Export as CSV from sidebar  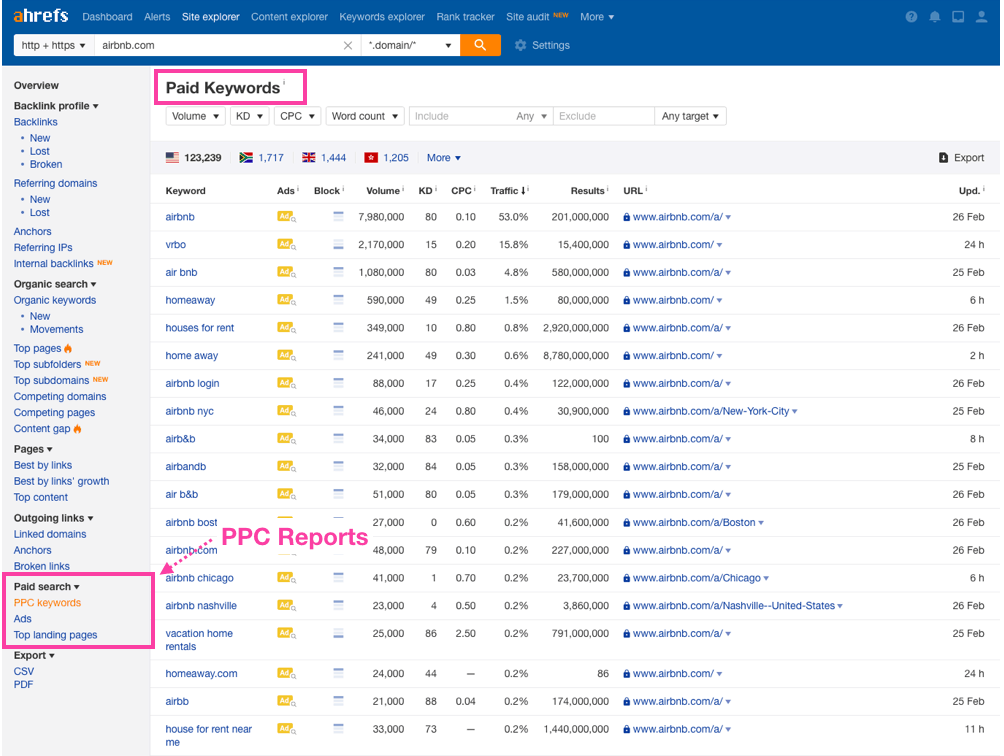pos(24,671)
